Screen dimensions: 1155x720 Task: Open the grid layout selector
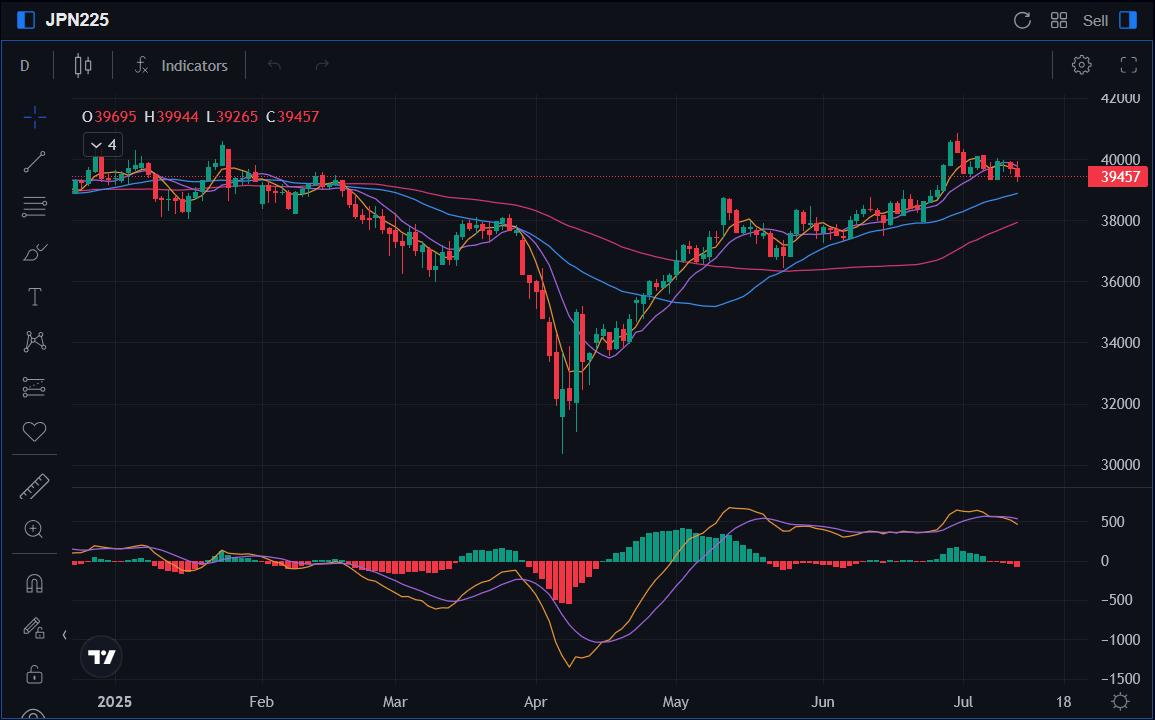(x=1058, y=19)
